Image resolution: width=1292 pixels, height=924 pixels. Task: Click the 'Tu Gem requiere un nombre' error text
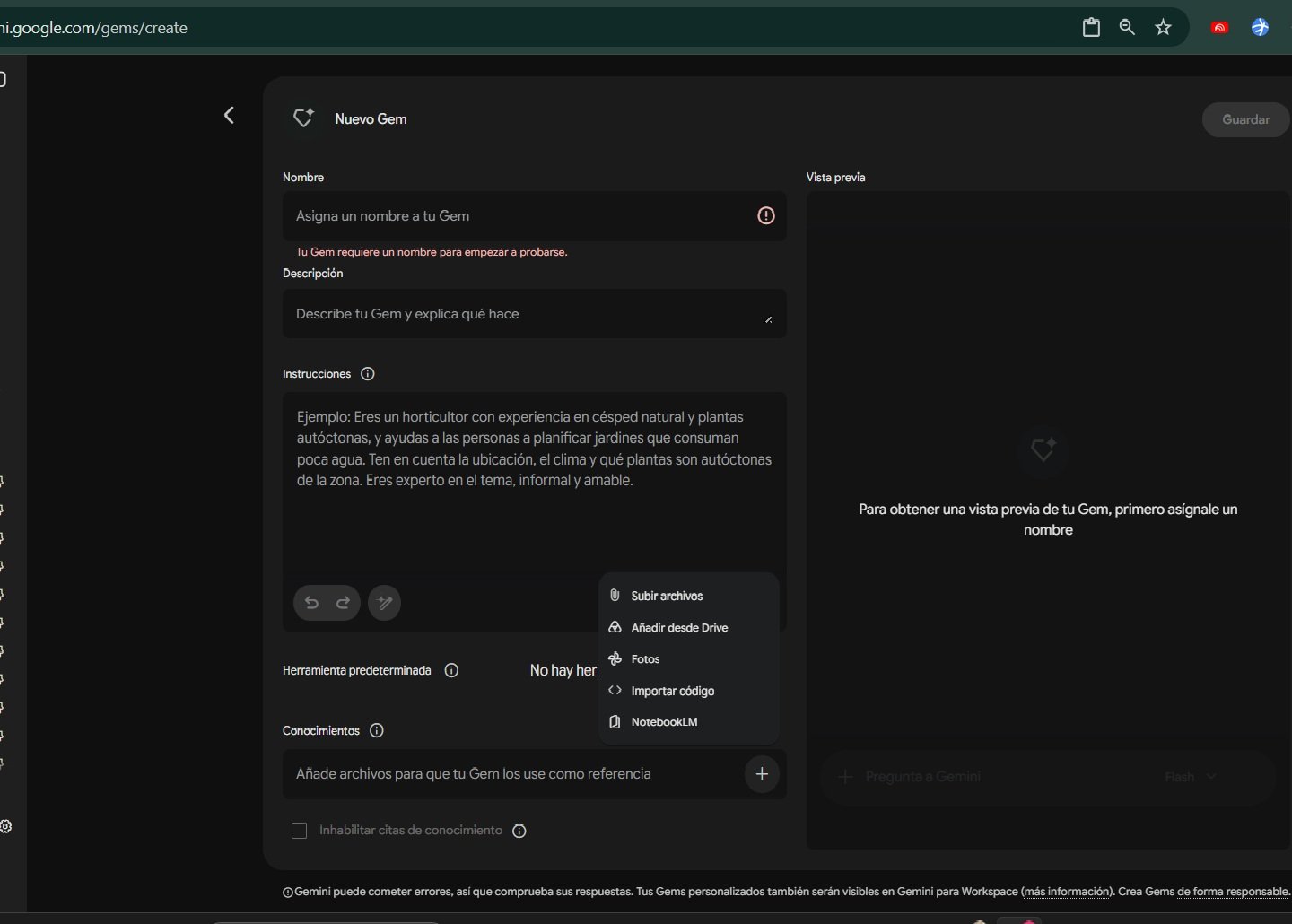(x=432, y=252)
